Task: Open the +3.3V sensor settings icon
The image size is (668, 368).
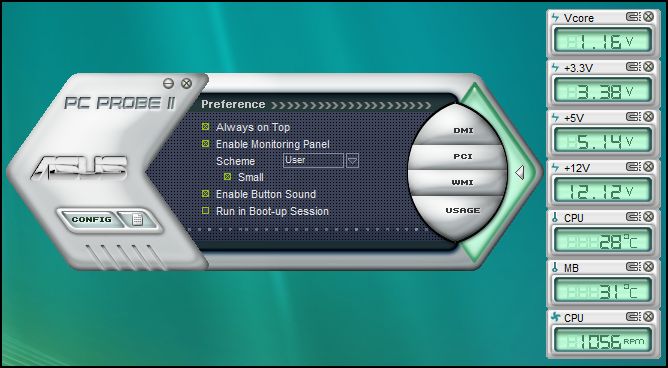Action: 633,66
